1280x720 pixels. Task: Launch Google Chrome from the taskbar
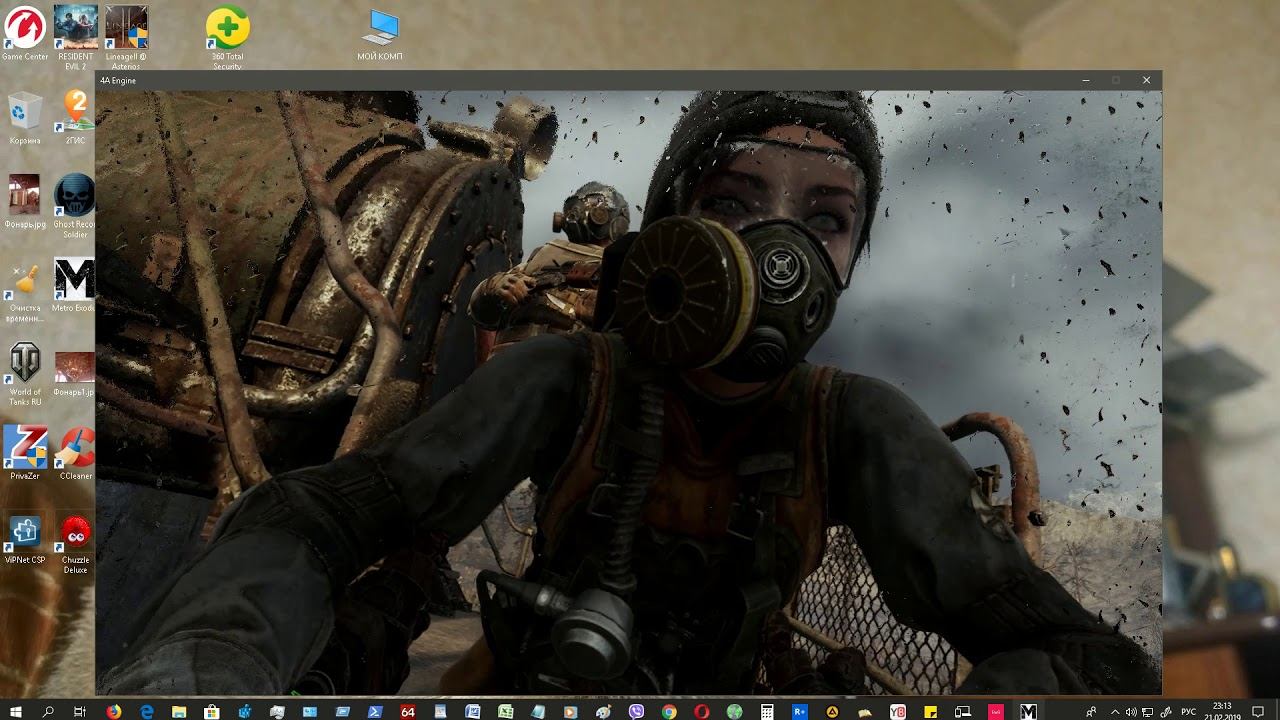pos(669,711)
